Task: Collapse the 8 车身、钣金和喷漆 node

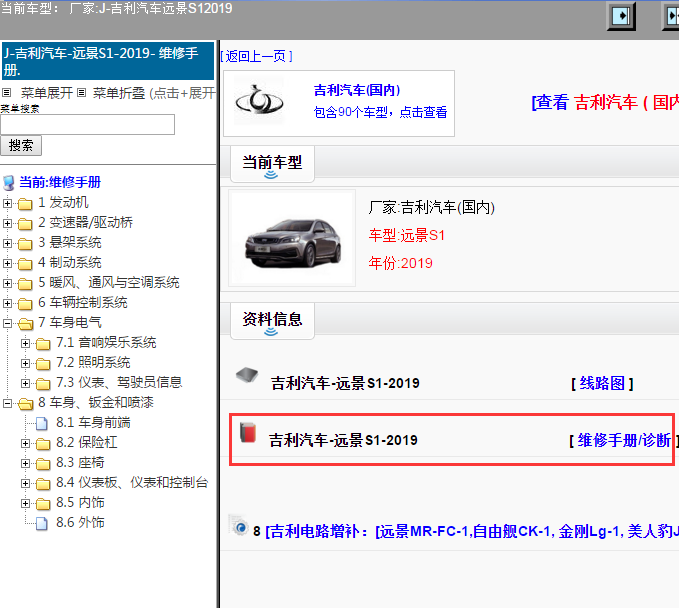Action: pyautogui.click(x=7, y=403)
